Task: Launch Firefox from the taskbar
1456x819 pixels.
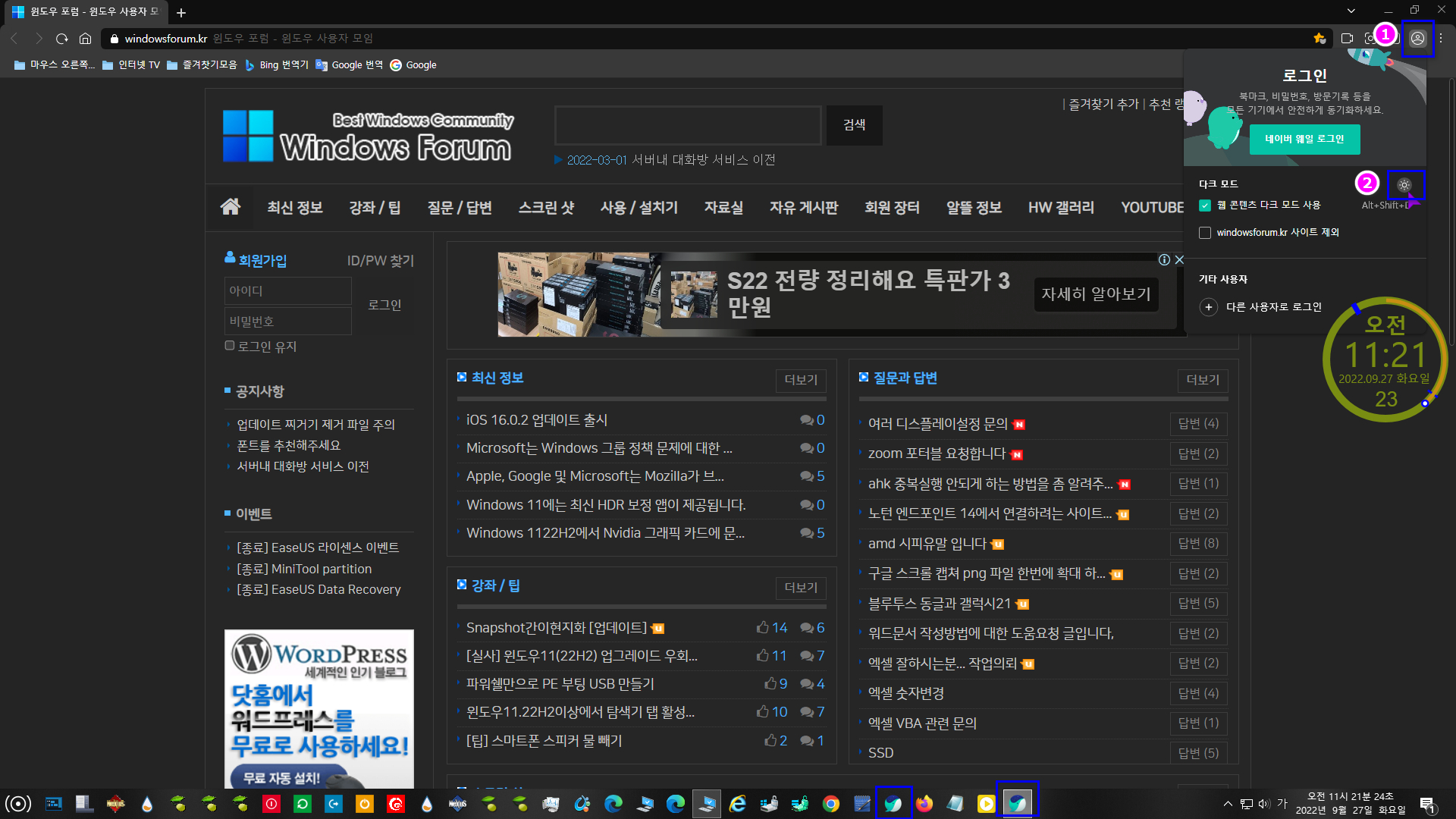Action: [x=924, y=804]
